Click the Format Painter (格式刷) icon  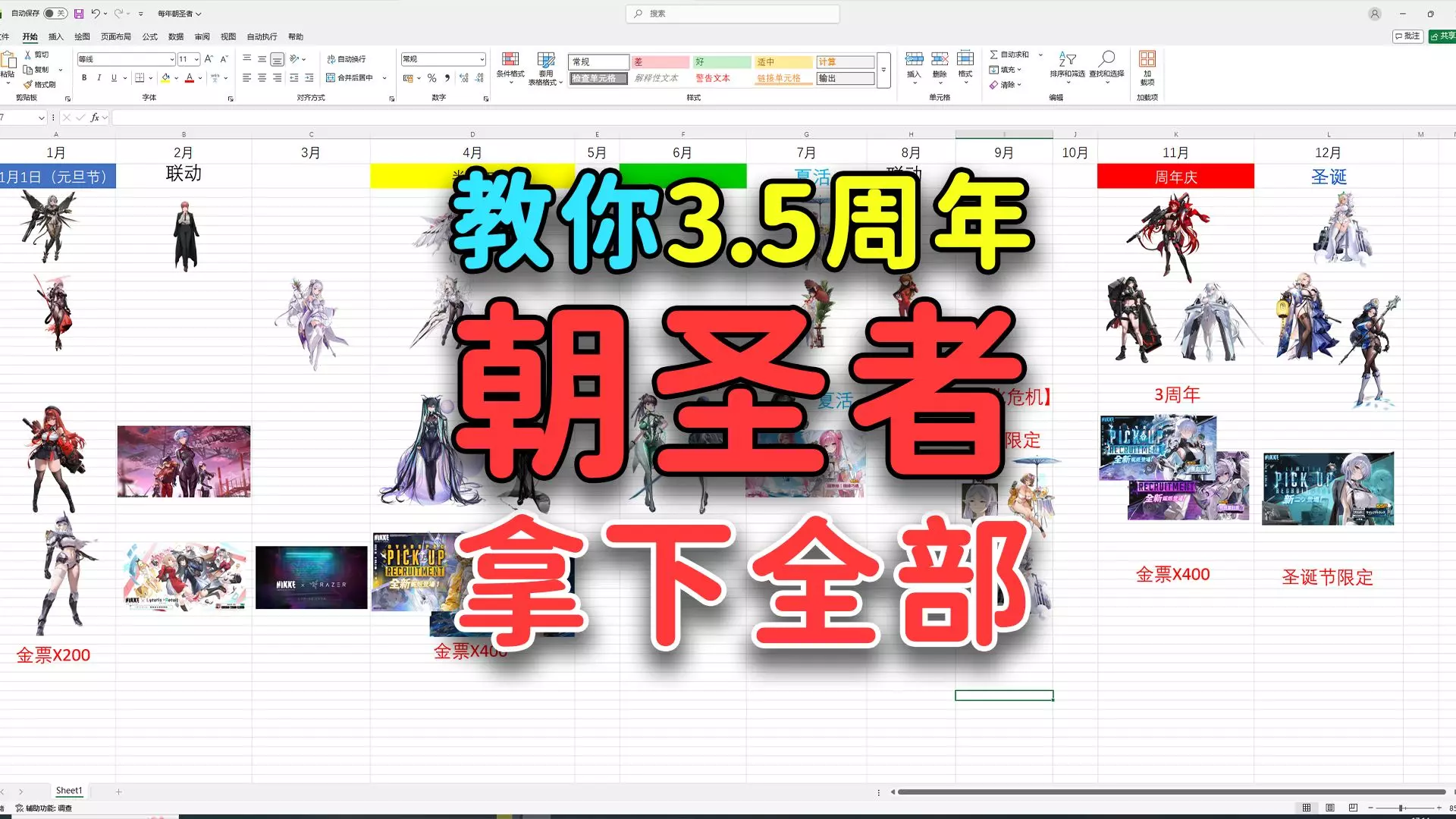click(x=28, y=85)
